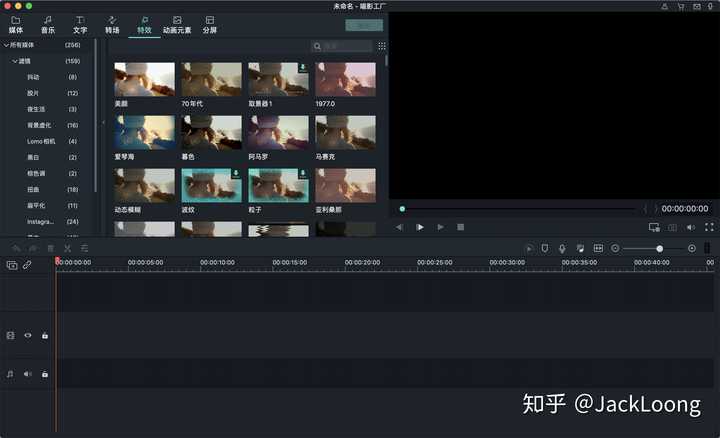Select the 70年代 effect thumbnail
This screenshot has height=438, width=720.
click(211, 79)
